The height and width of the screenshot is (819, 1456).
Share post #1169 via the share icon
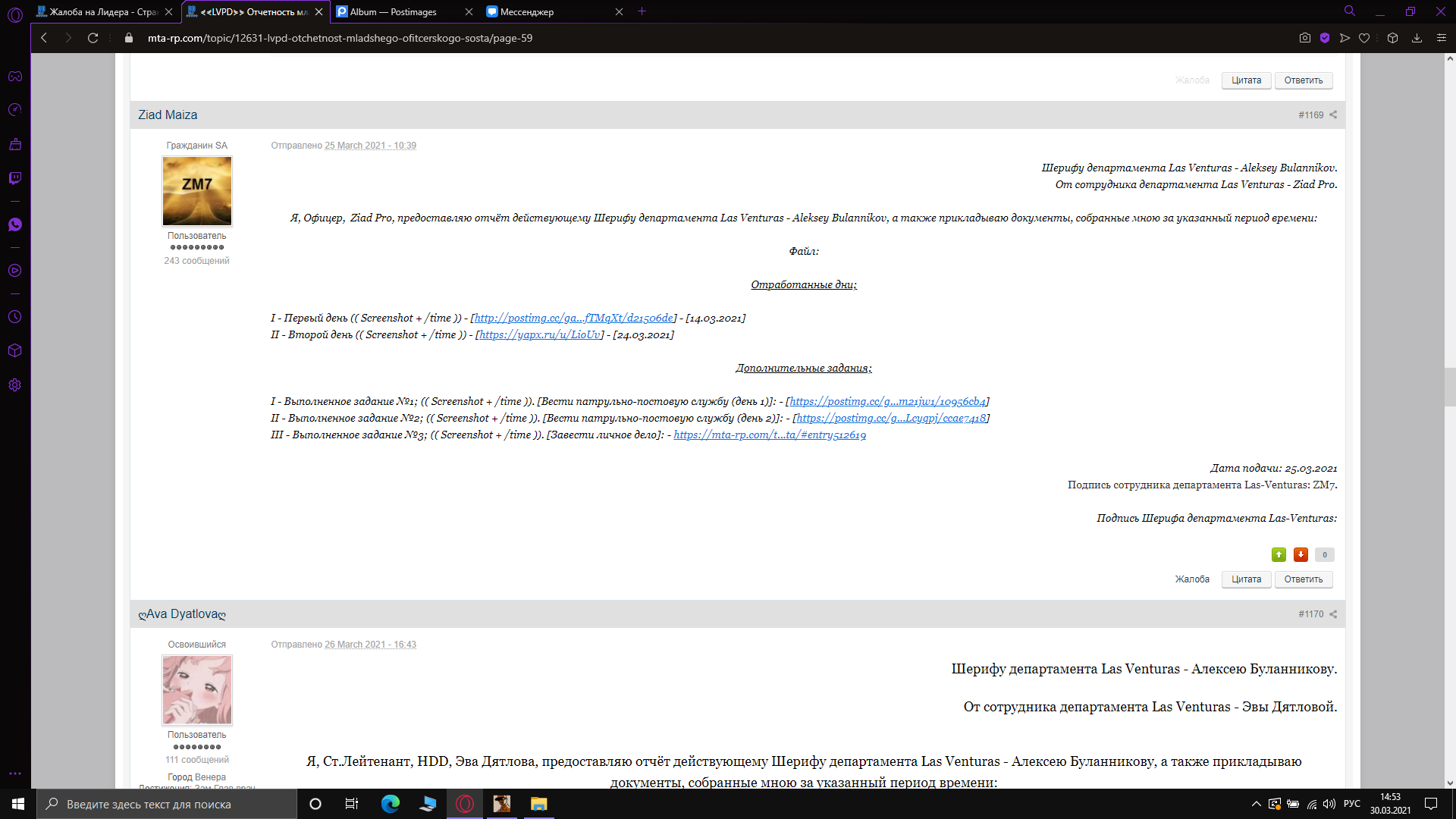click(1333, 115)
